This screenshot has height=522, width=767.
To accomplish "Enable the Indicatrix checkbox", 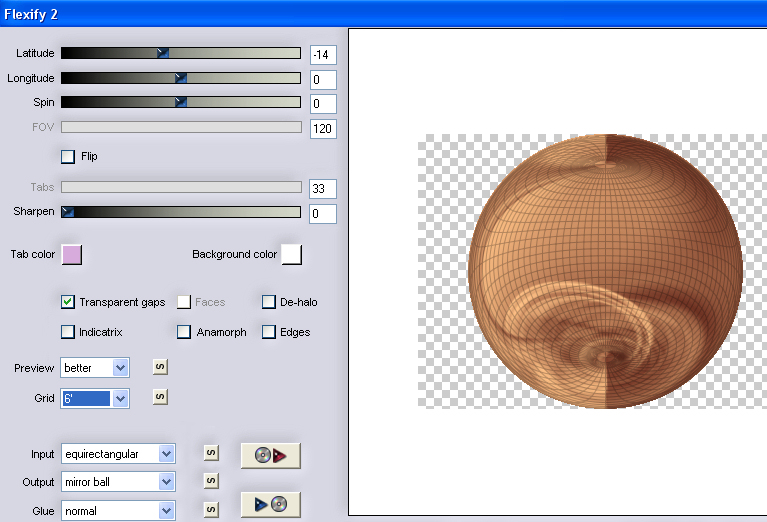I will [68, 332].
